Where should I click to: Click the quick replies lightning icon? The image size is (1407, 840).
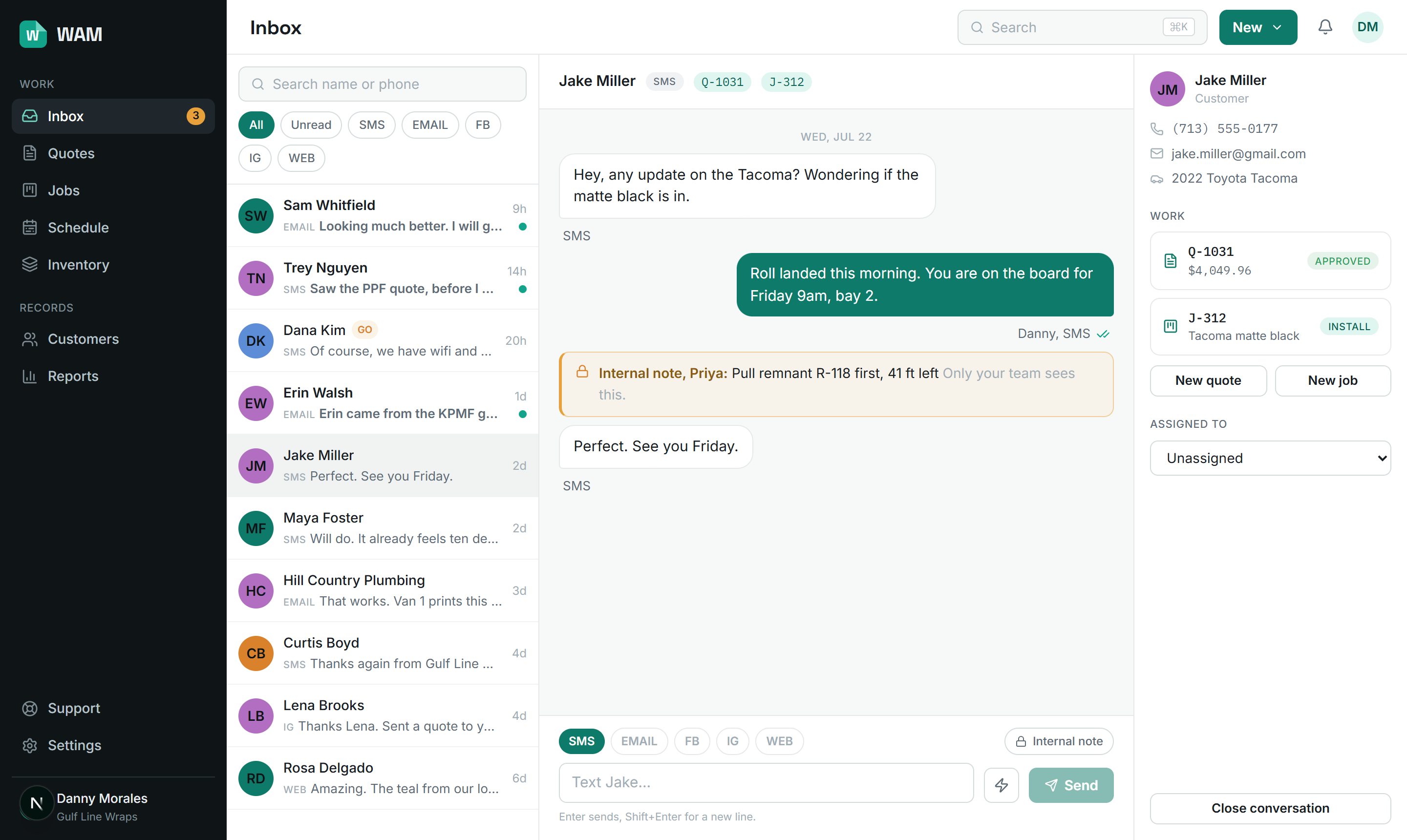[1001, 785]
